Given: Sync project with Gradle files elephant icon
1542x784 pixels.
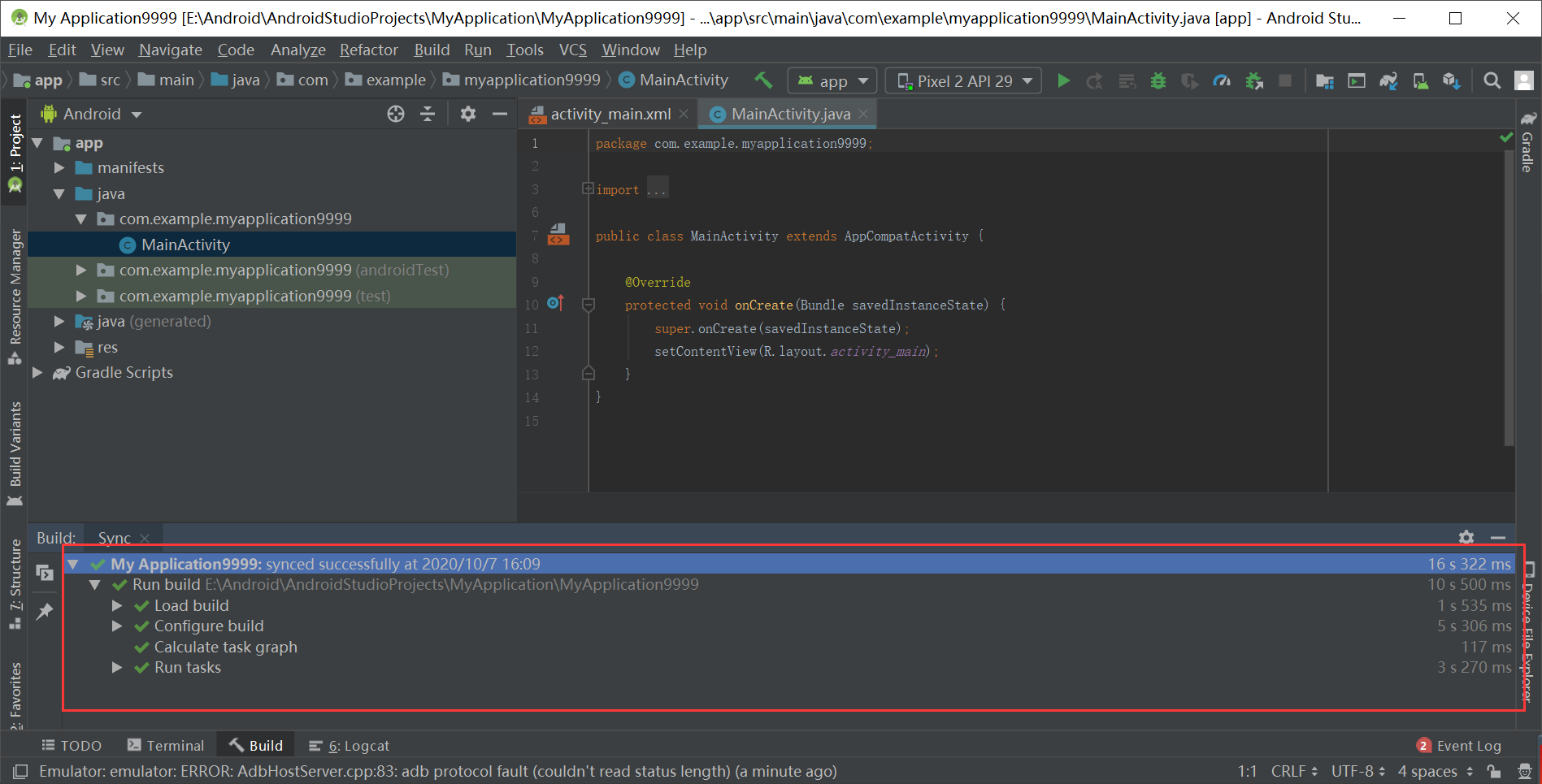Looking at the screenshot, I should pyautogui.click(x=1387, y=80).
